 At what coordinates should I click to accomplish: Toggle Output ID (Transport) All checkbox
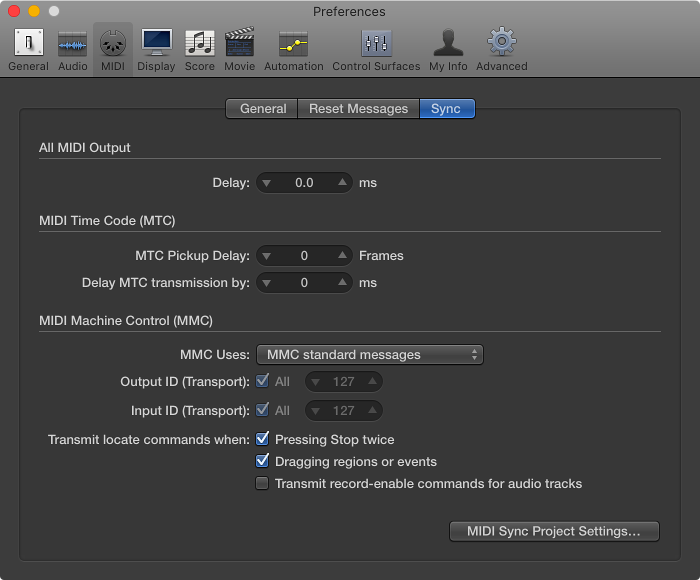(262, 381)
